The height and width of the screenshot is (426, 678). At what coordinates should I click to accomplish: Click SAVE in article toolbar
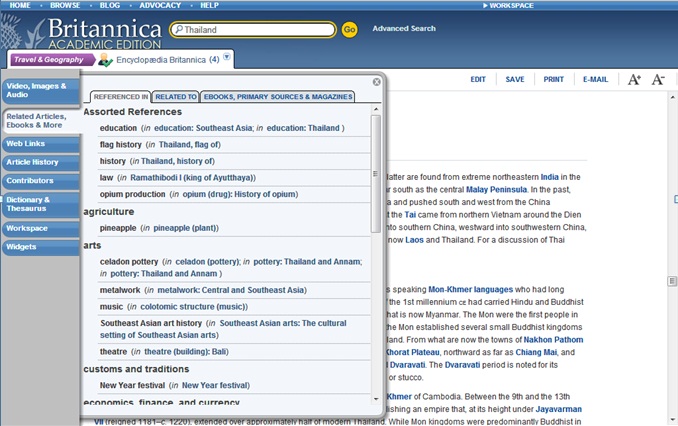coord(515,80)
